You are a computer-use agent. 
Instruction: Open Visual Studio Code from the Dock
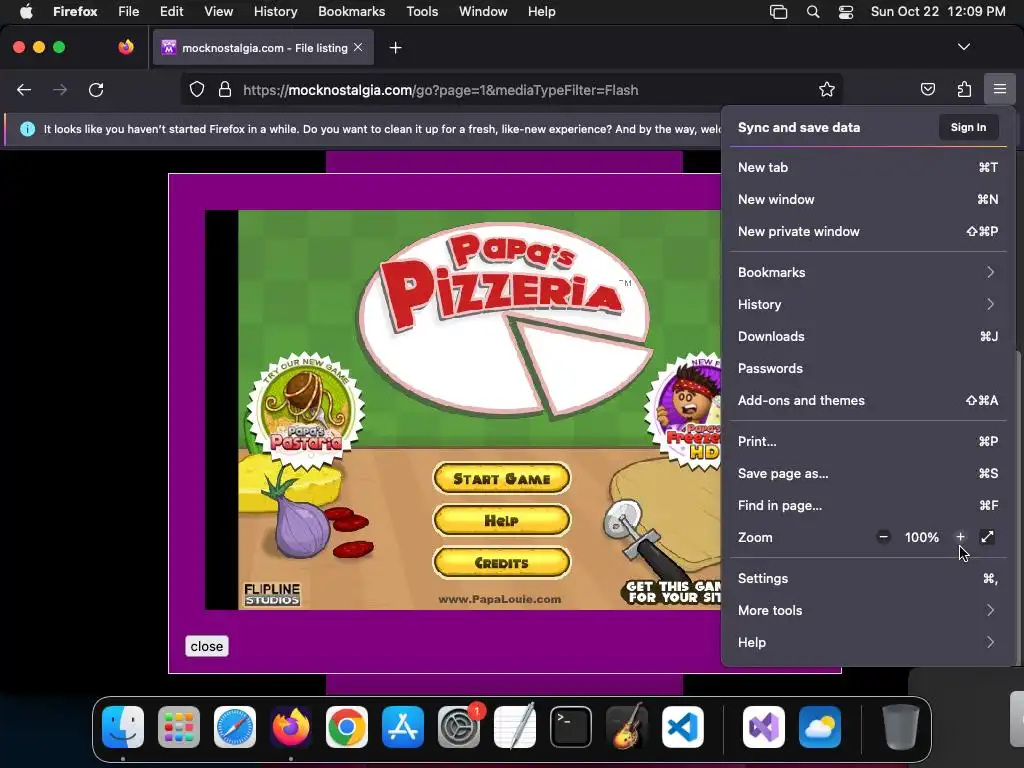click(682, 727)
